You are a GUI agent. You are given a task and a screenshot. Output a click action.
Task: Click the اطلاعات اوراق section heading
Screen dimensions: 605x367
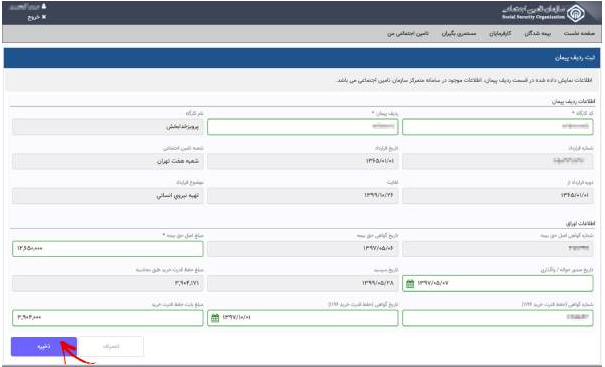pos(580,224)
